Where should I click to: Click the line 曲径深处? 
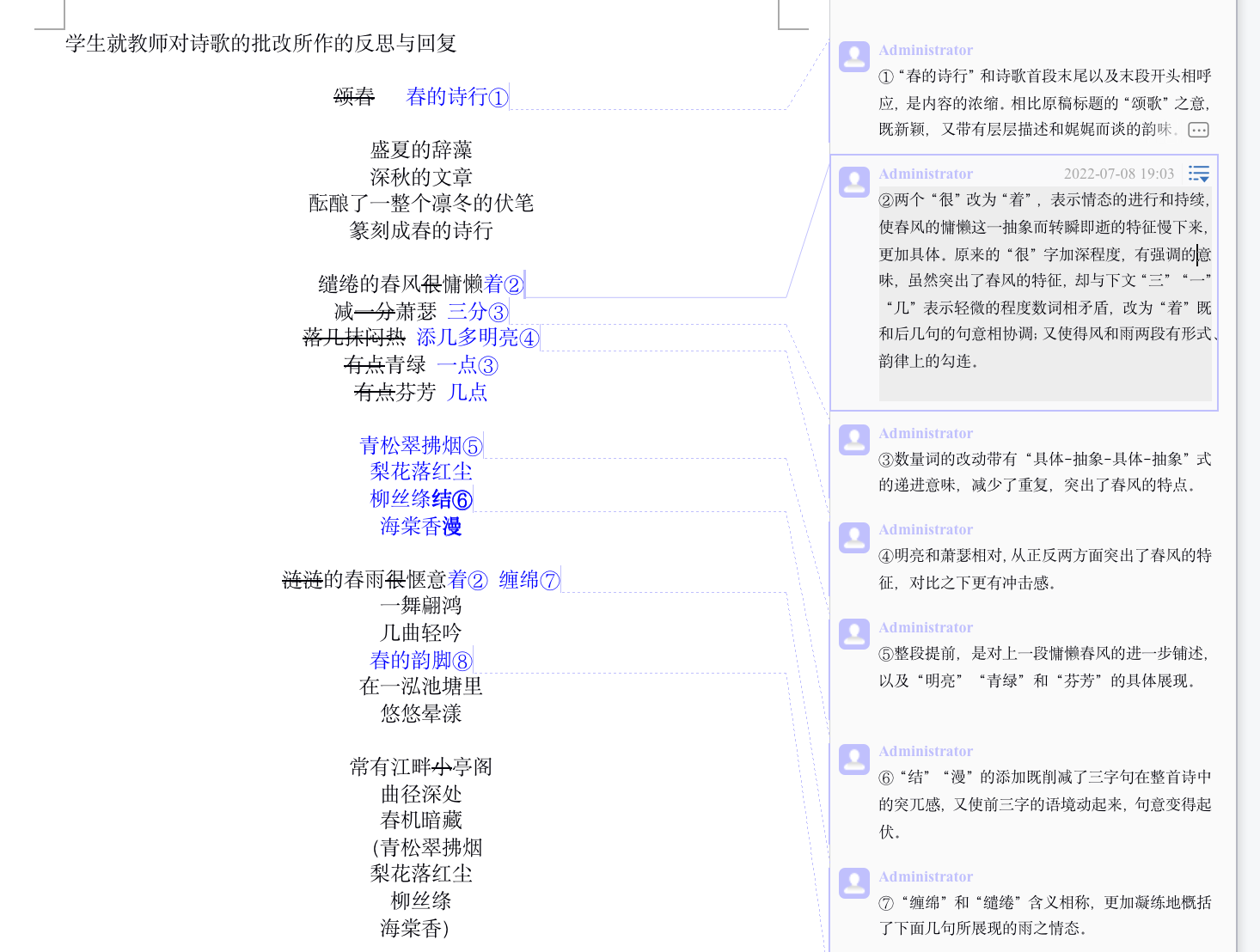421,794
